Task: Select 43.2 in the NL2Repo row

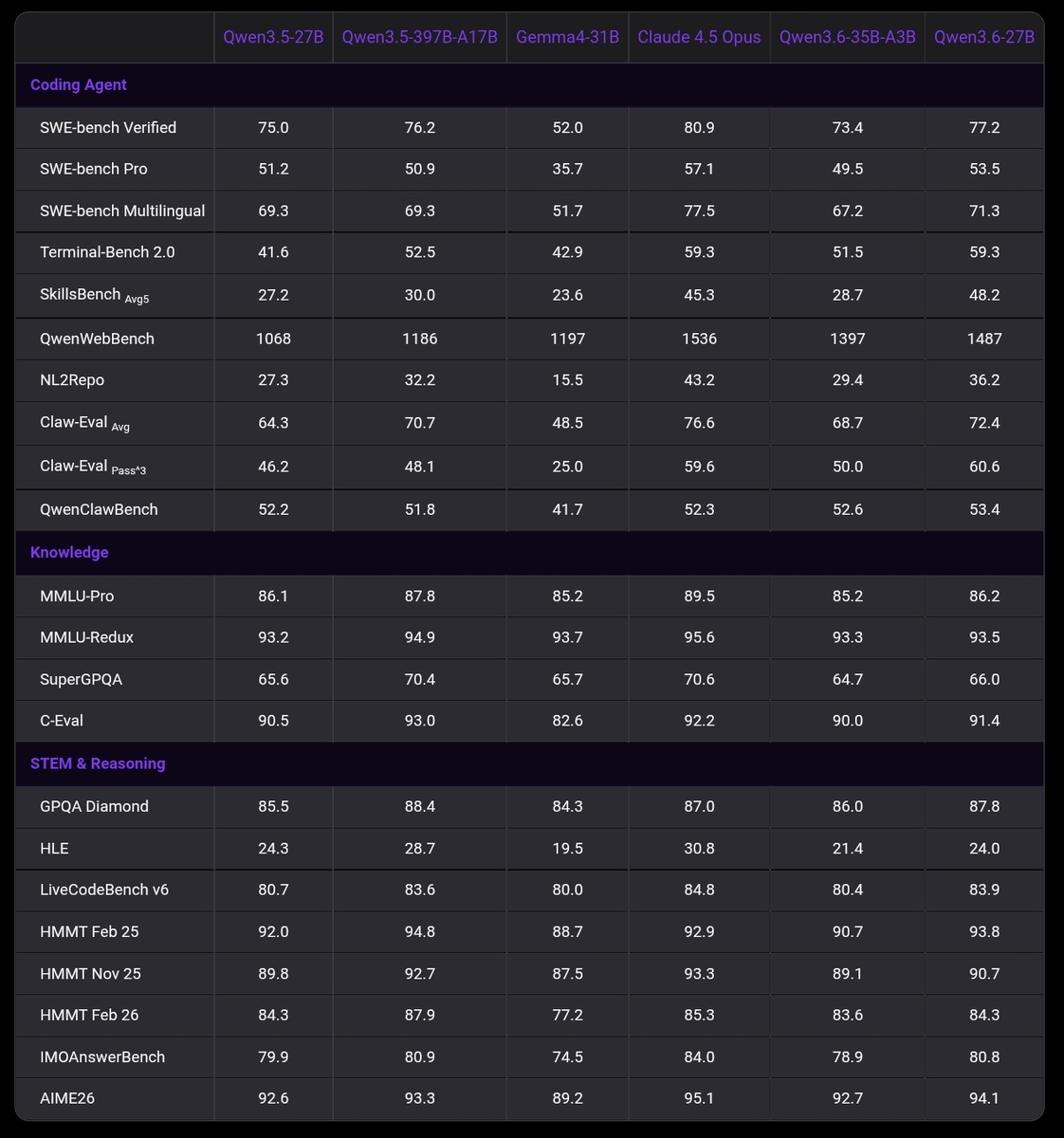Action: (x=699, y=380)
